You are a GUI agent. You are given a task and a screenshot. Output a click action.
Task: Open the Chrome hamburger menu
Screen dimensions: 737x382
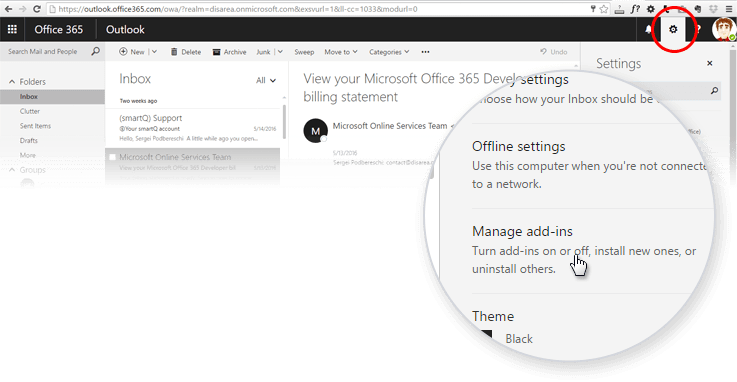(729, 9)
